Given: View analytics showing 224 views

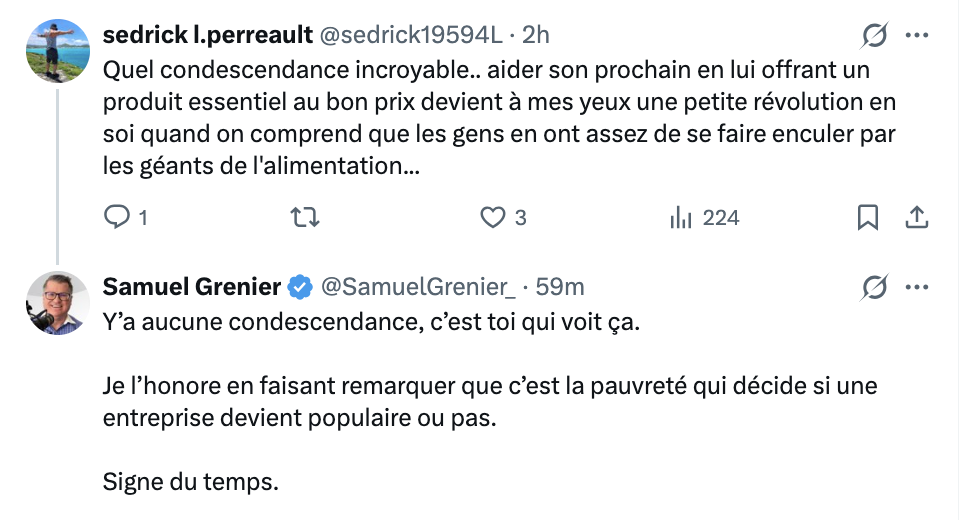Looking at the screenshot, I should pos(703,217).
